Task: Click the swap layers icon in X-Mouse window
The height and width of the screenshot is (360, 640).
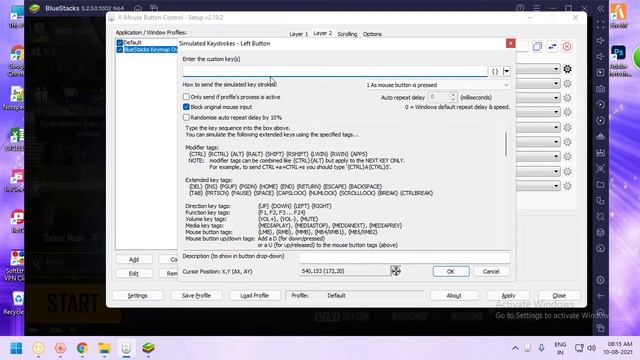Action: pyautogui.click(x=552, y=47)
